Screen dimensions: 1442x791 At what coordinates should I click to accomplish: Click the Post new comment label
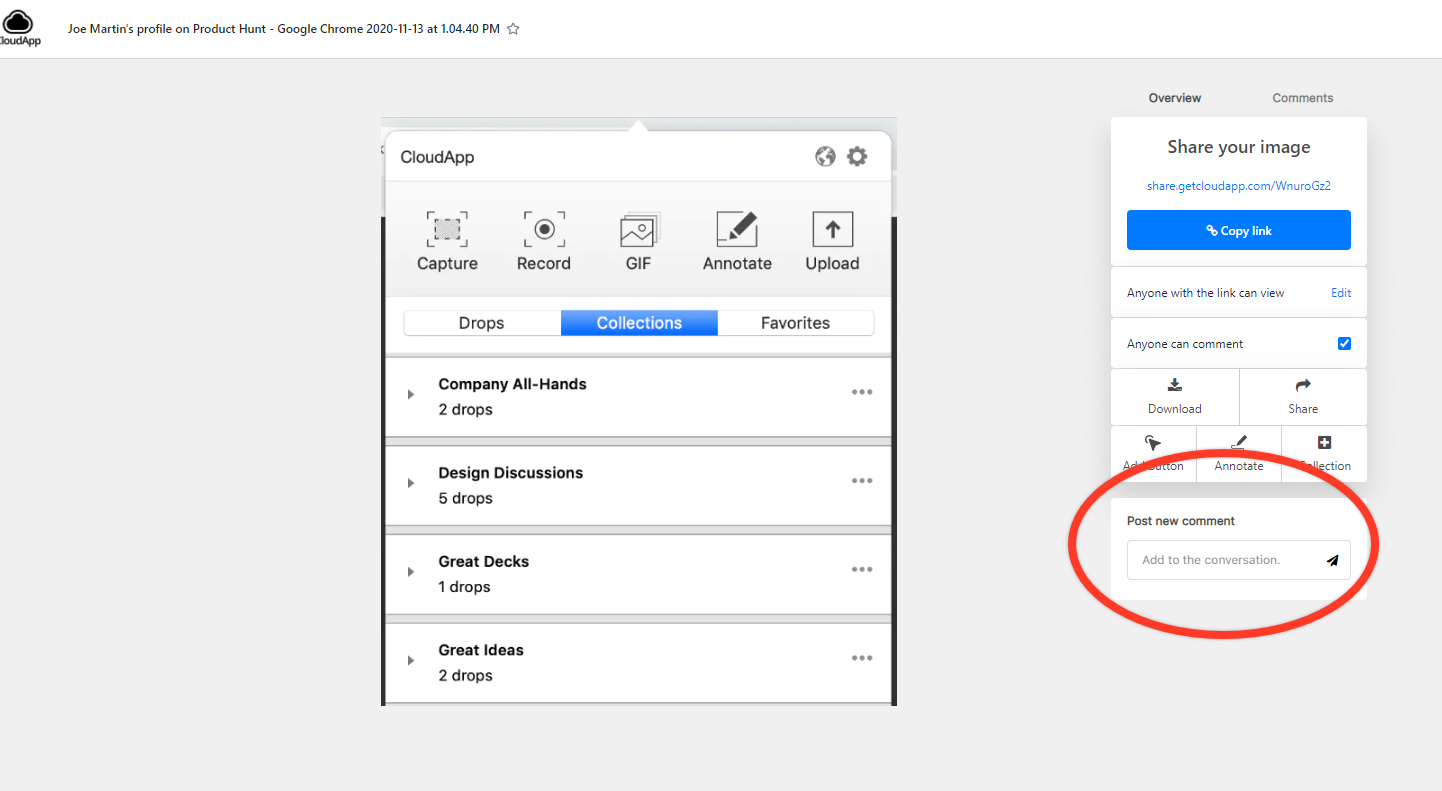click(x=1181, y=521)
